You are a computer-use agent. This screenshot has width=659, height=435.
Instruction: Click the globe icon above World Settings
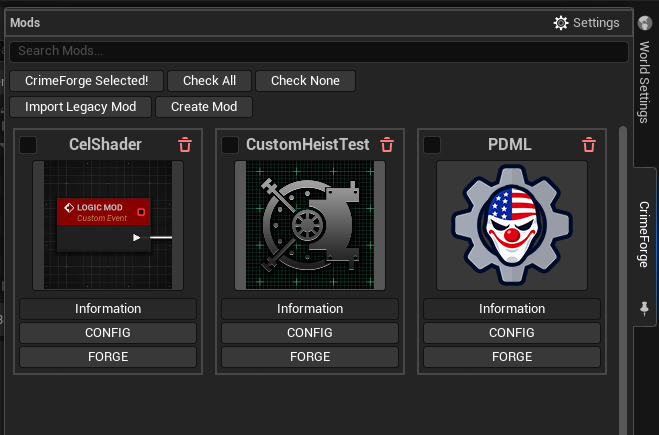(x=645, y=23)
